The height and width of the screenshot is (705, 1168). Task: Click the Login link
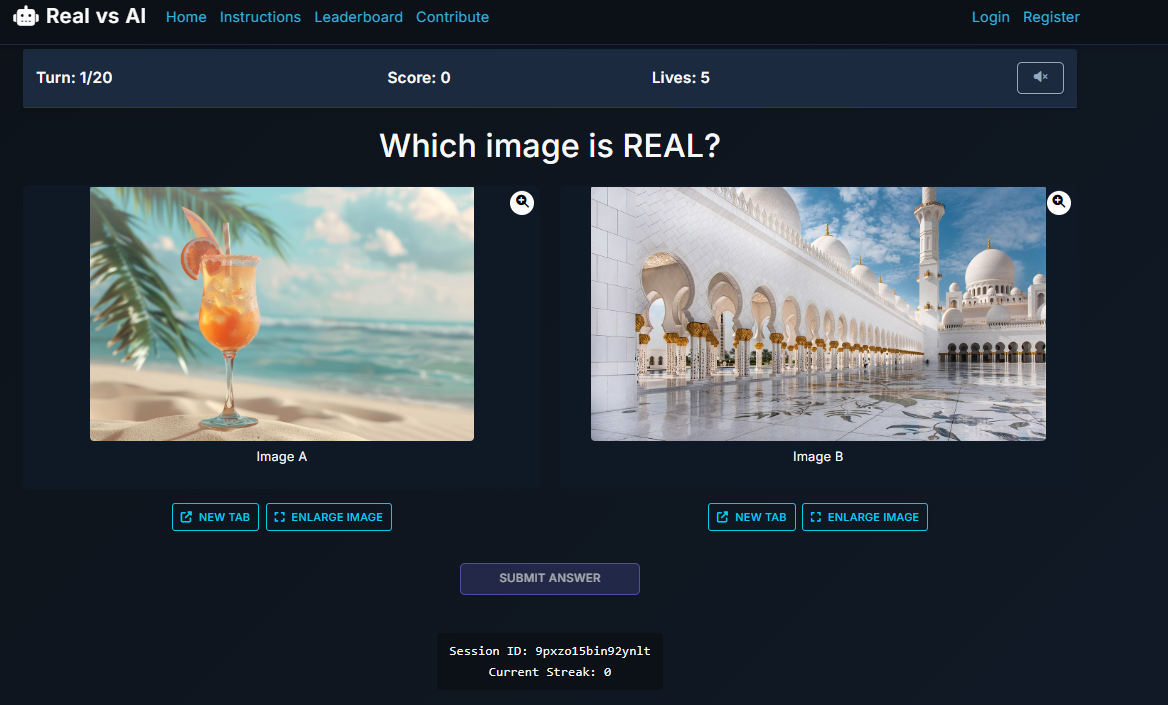click(x=991, y=17)
